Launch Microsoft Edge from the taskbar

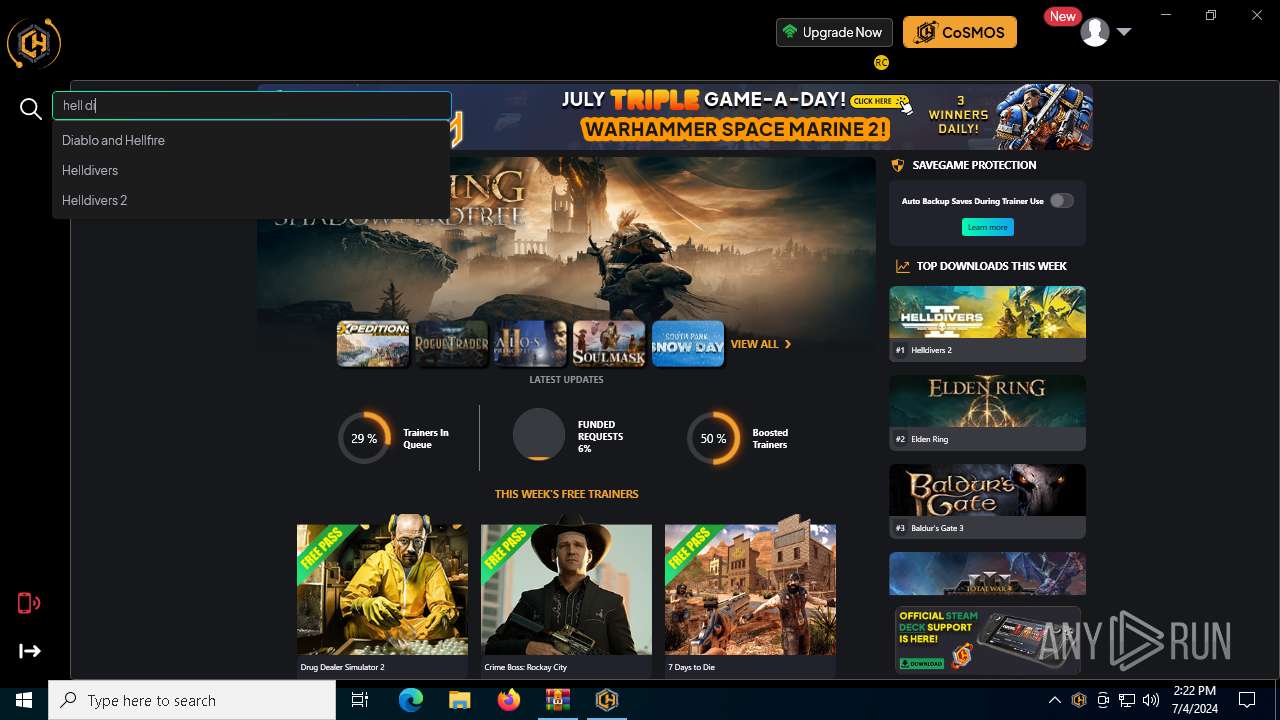click(411, 700)
